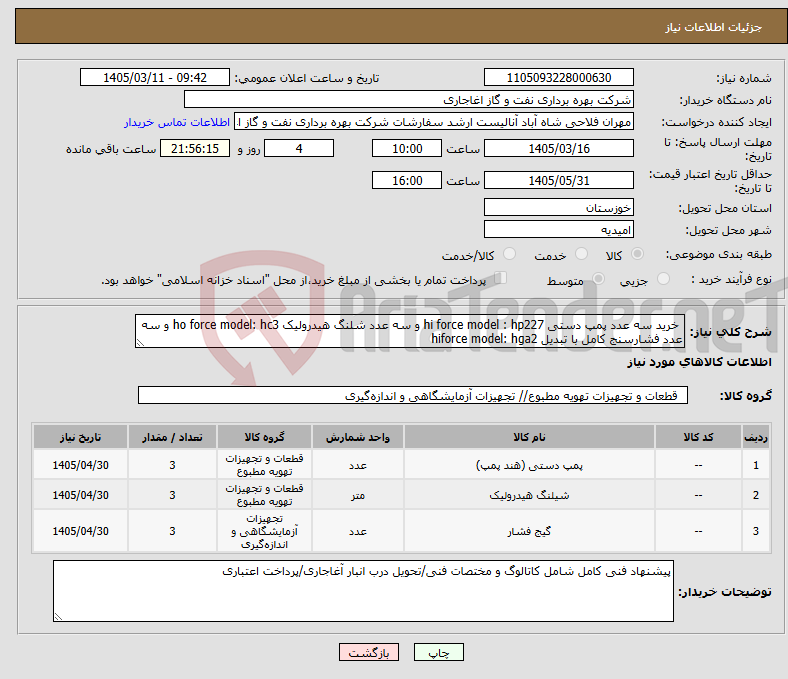Click the شرح کلی نیاز description textarea
Image resolution: width=788 pixels, height=679 pixels.
pos(410,331)
